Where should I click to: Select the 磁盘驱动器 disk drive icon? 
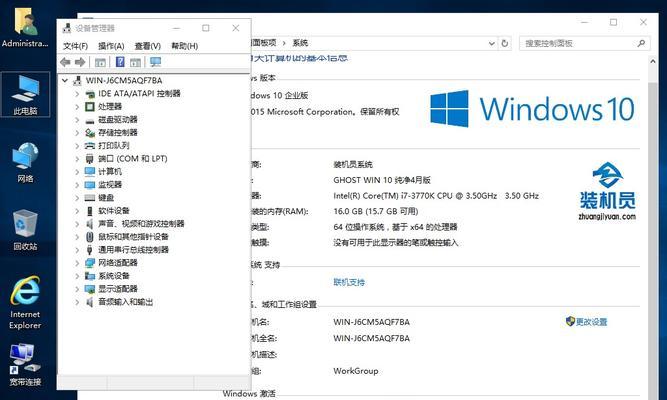(90, 120)
